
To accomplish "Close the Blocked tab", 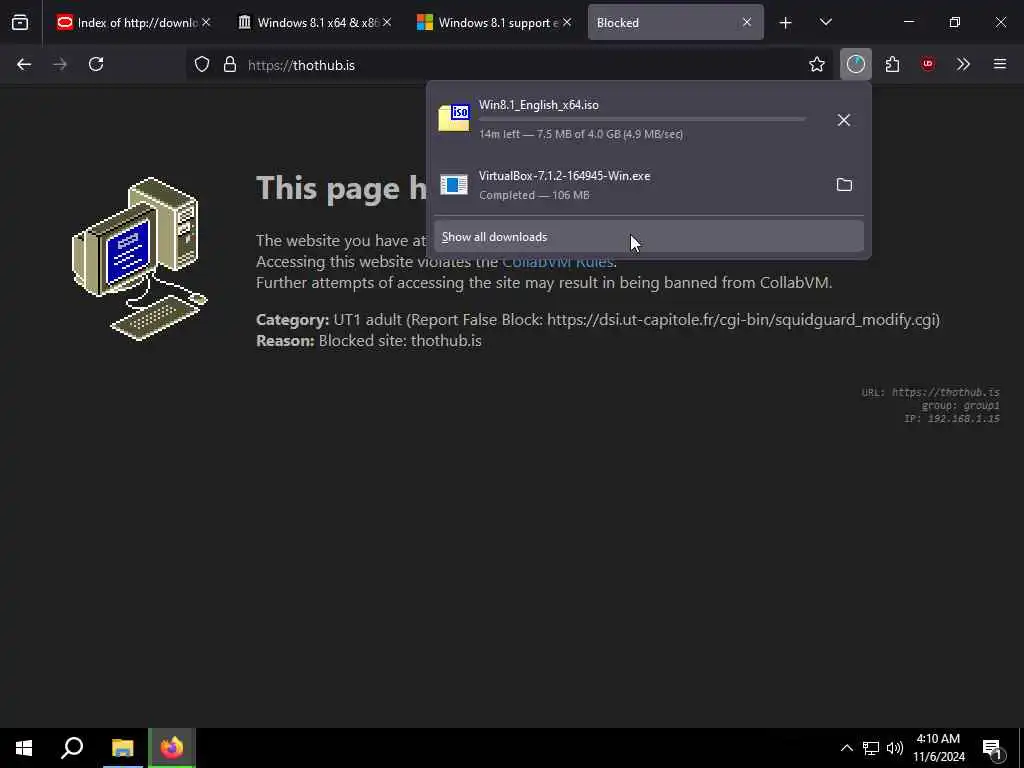I will [746, 22].
